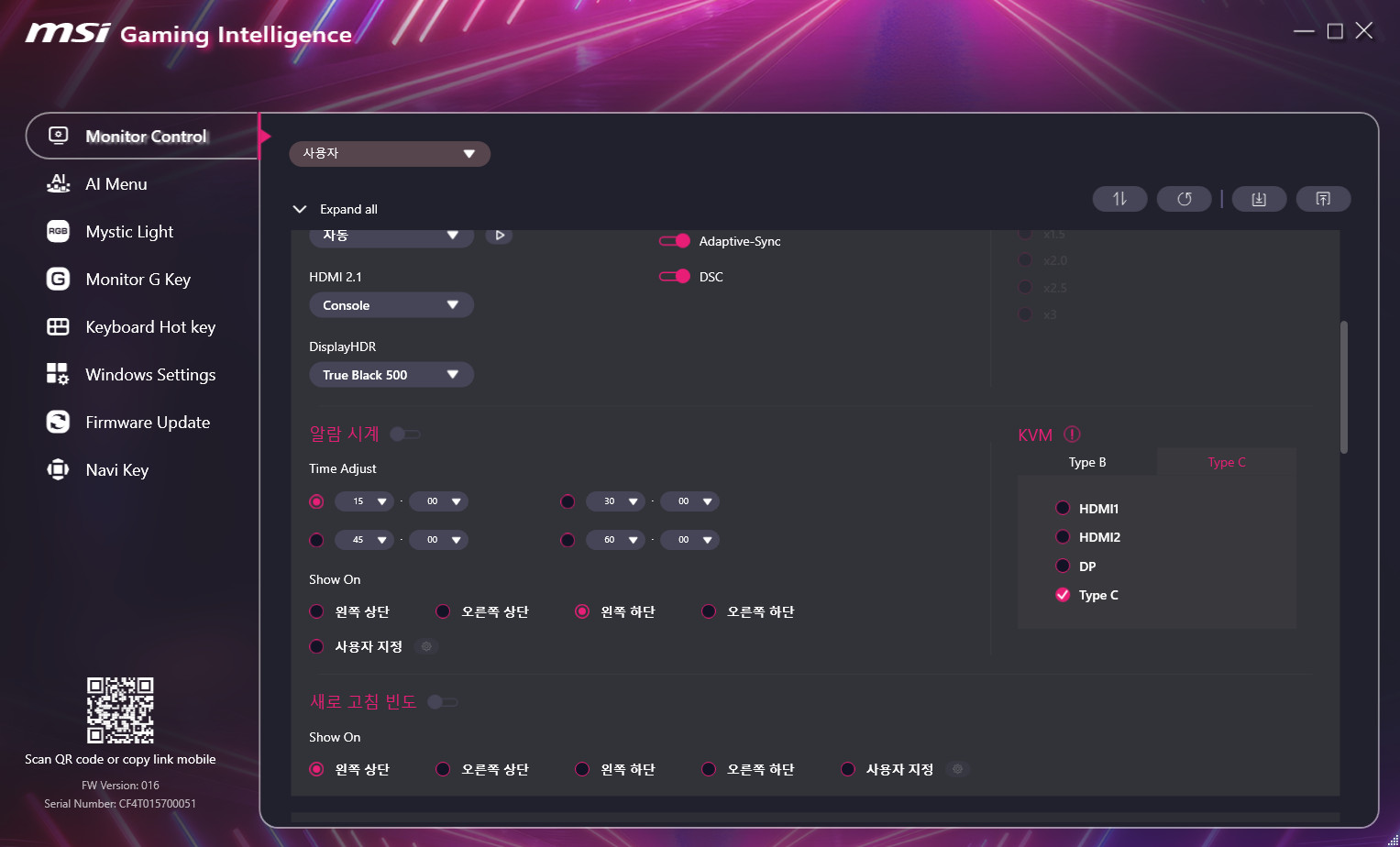Open Mystic Light RGB section
Viewport: 1400px width, 847px height.
pyautogui.click(x=129, y=232)
